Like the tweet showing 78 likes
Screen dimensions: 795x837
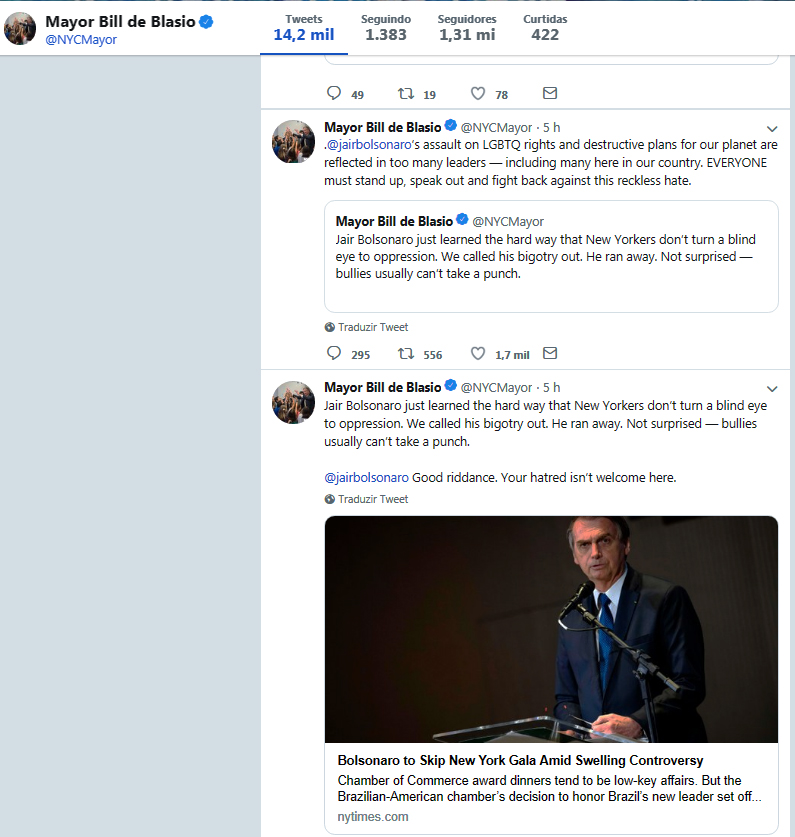coord(478,94)
